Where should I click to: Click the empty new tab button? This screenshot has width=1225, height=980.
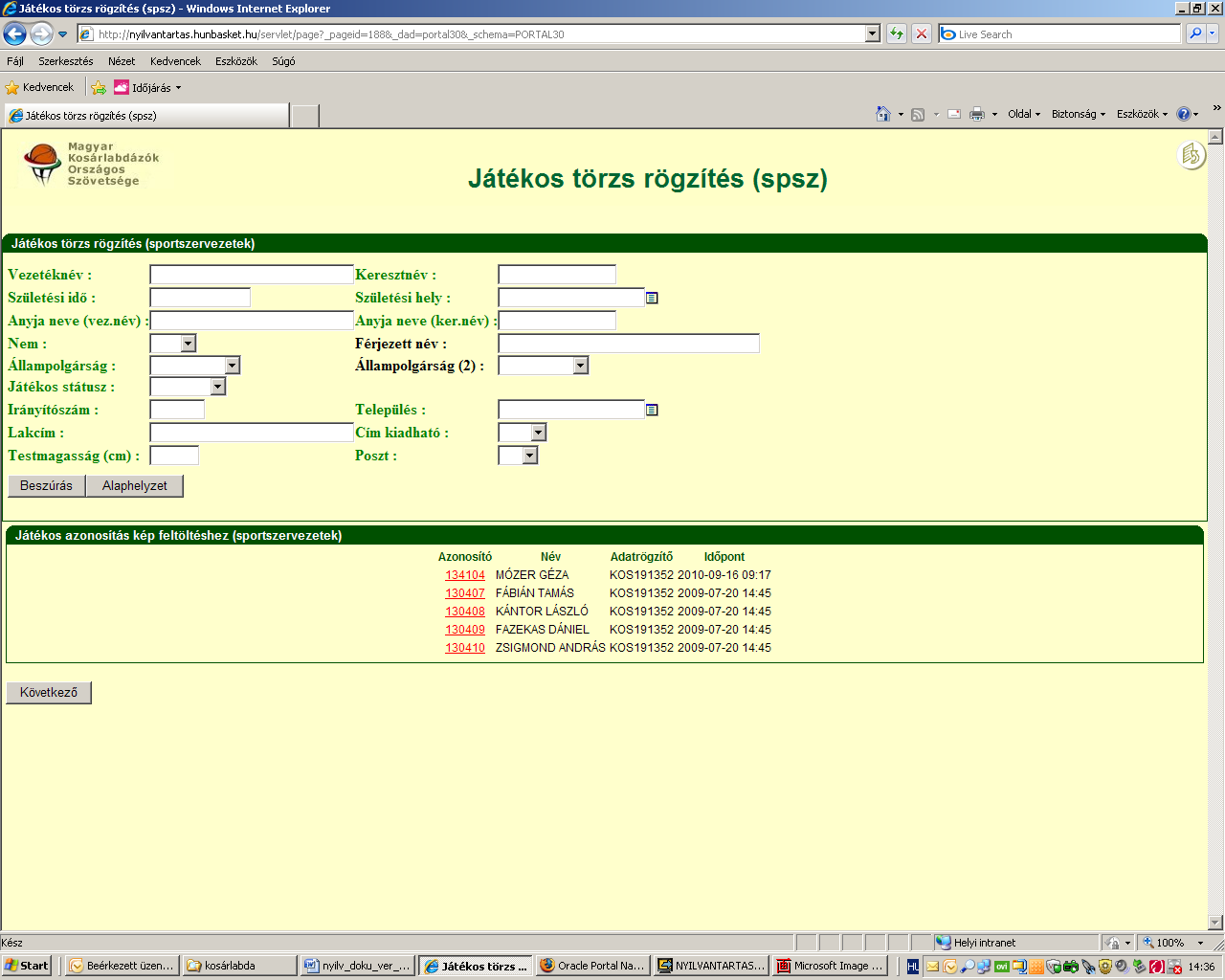(x=304, y=117)
